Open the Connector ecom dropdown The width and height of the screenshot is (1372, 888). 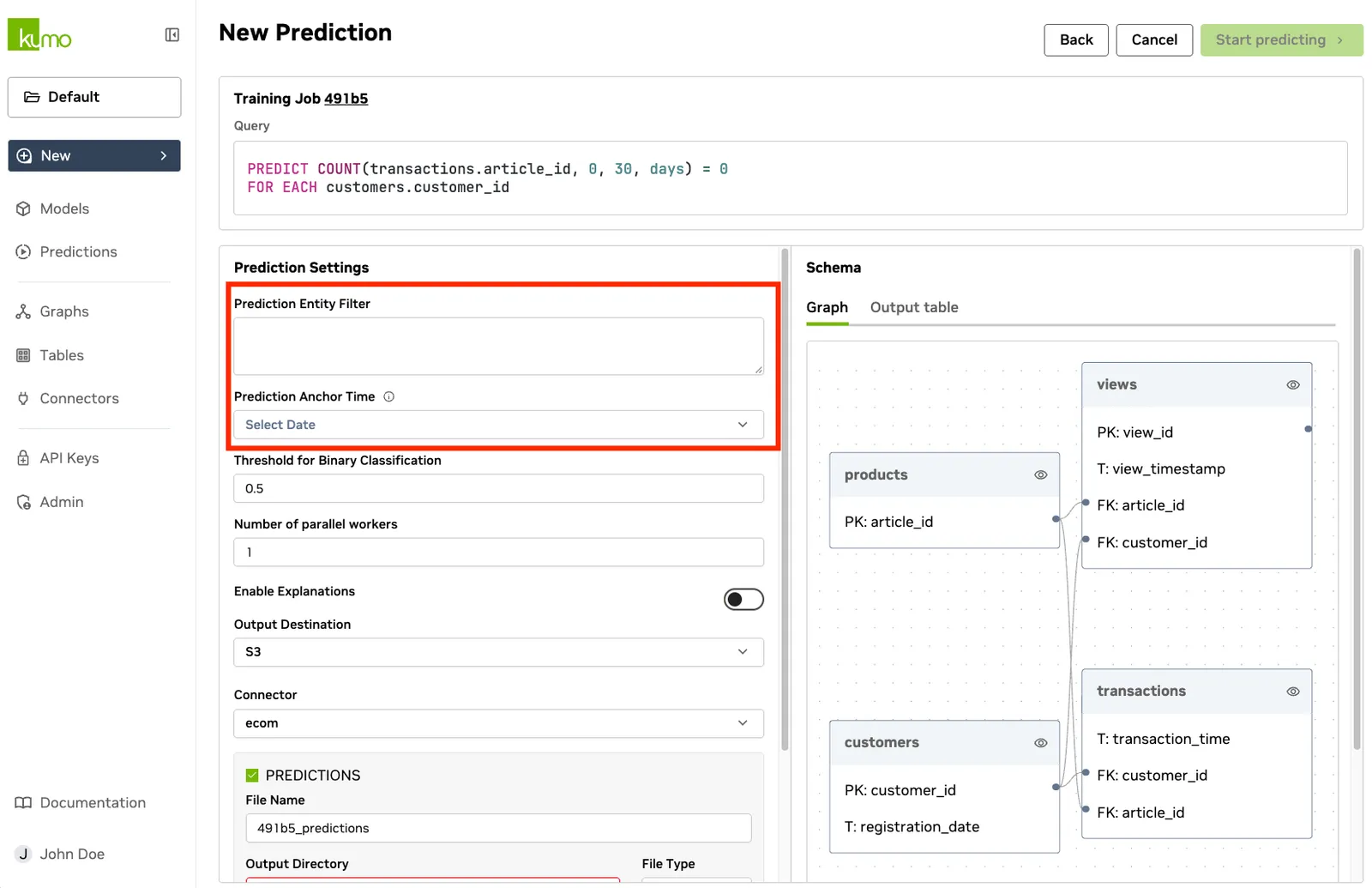pos(498,723)
